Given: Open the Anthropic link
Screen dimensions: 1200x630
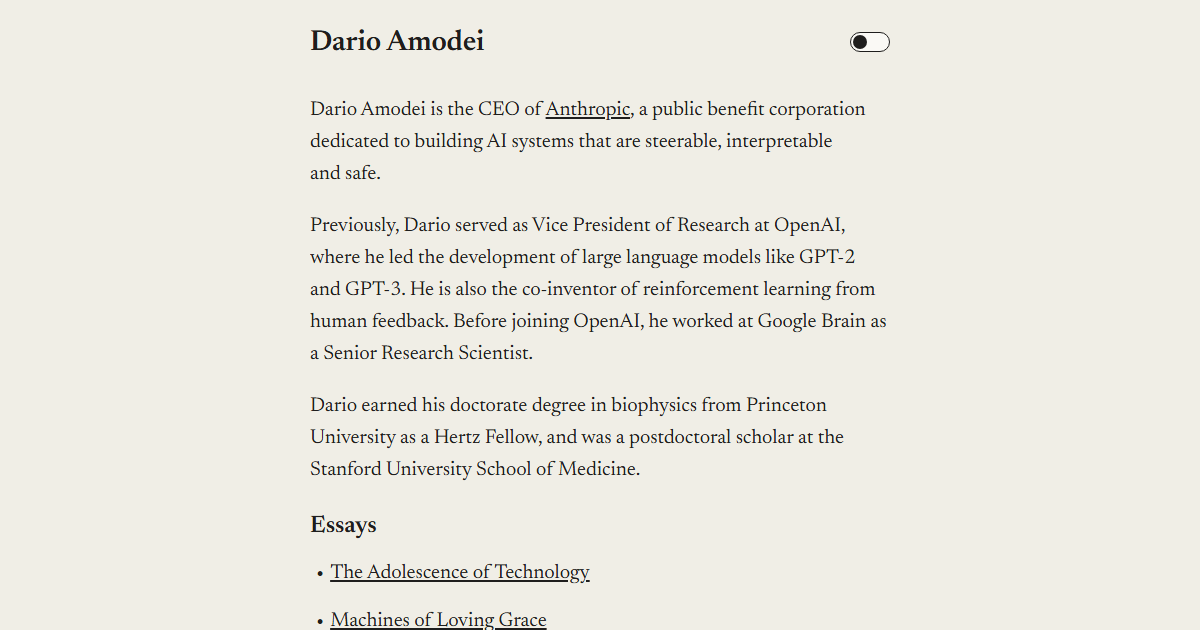Looking at the screenshot, I should pos(588,109).
